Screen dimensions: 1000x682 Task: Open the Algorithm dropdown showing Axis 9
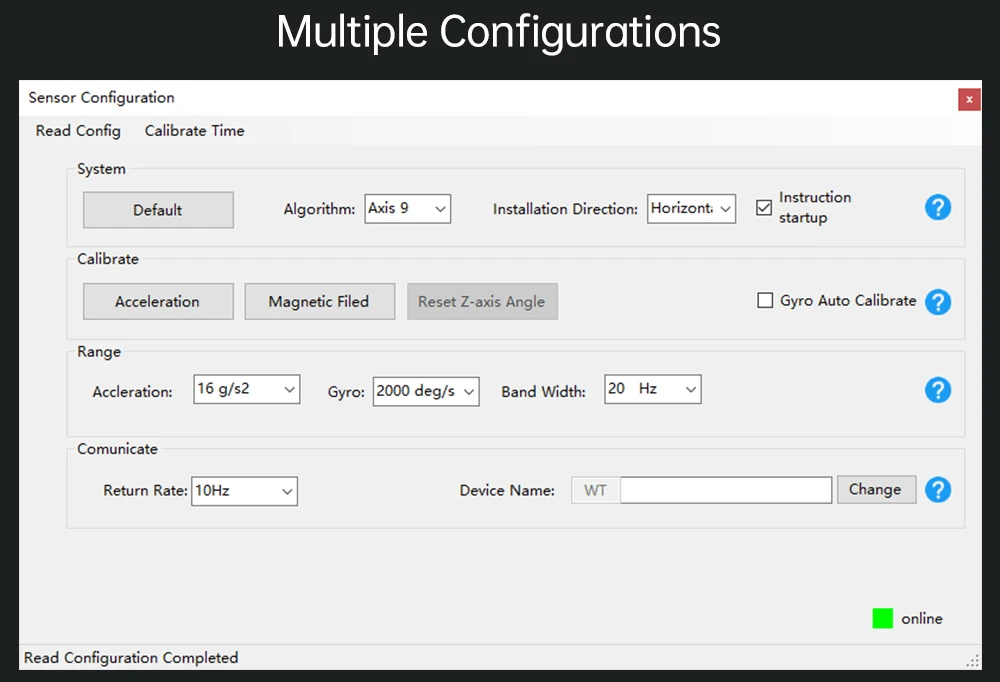tap(408, 209)
